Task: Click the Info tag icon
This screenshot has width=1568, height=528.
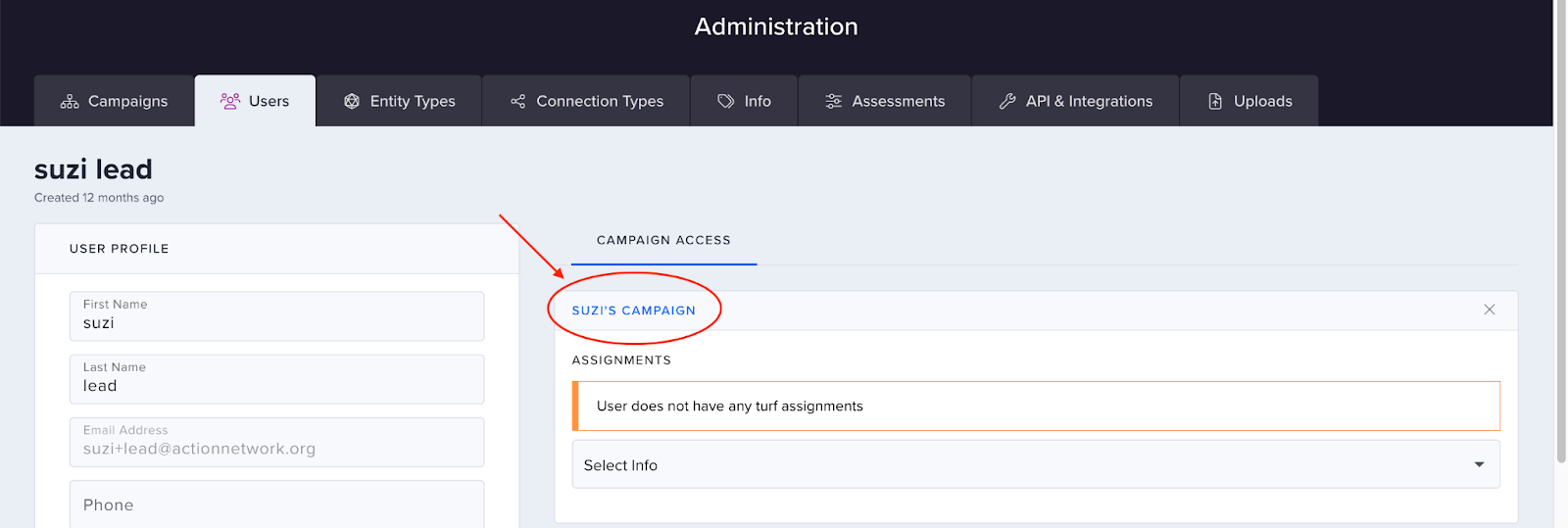Action: 726,102
